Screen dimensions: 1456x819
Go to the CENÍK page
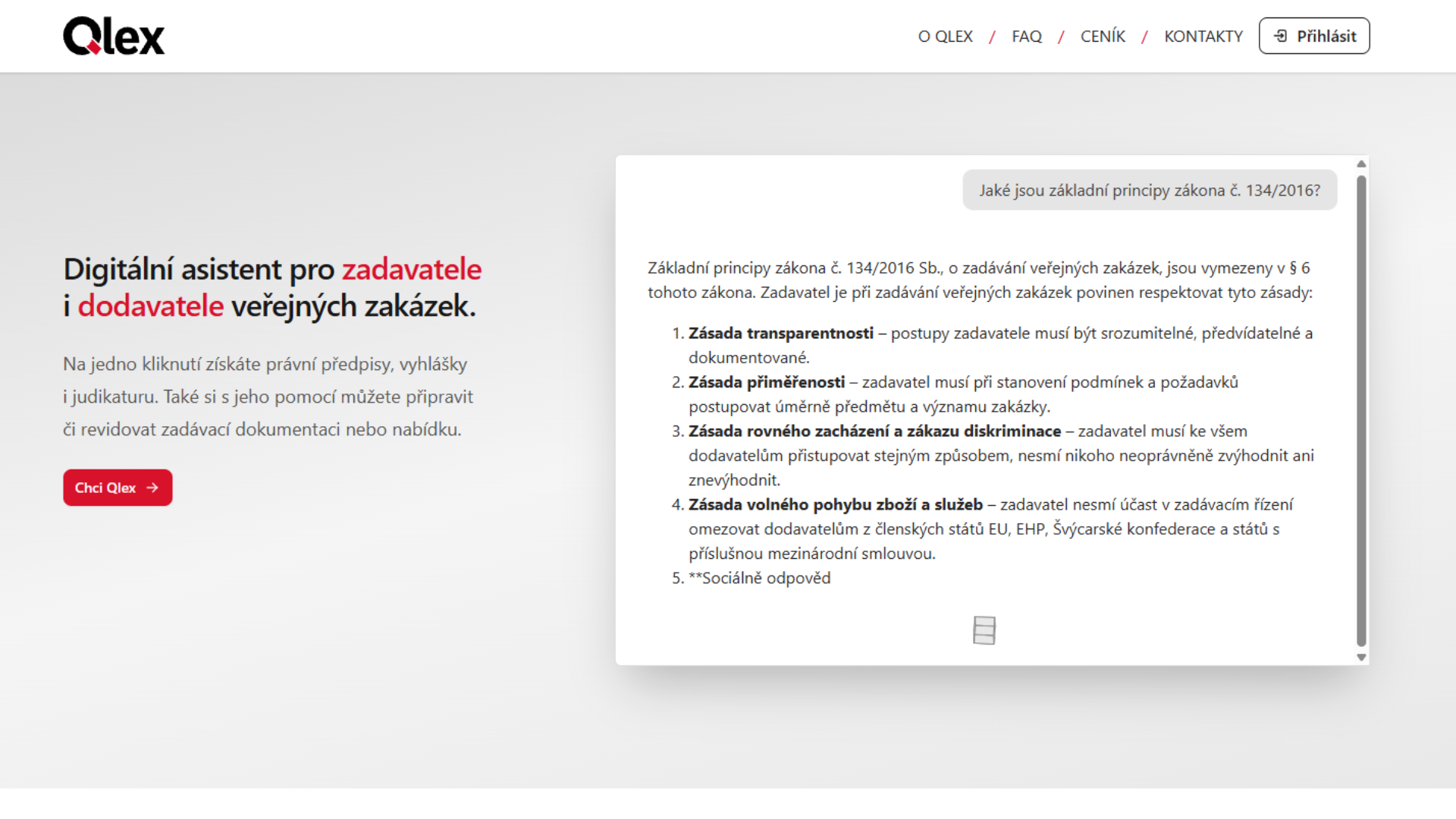(x=1103, y=36)
